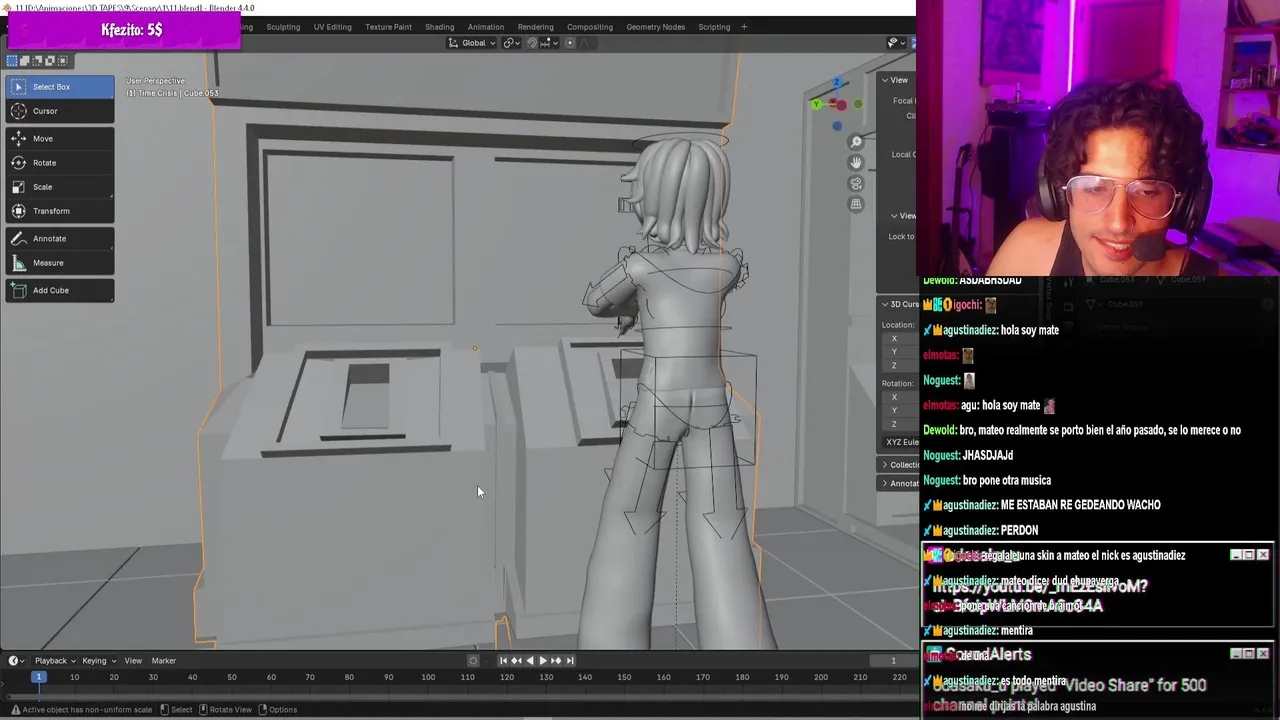
Task: Collapse the View Lock subpanel
Action: coord(901,216)
